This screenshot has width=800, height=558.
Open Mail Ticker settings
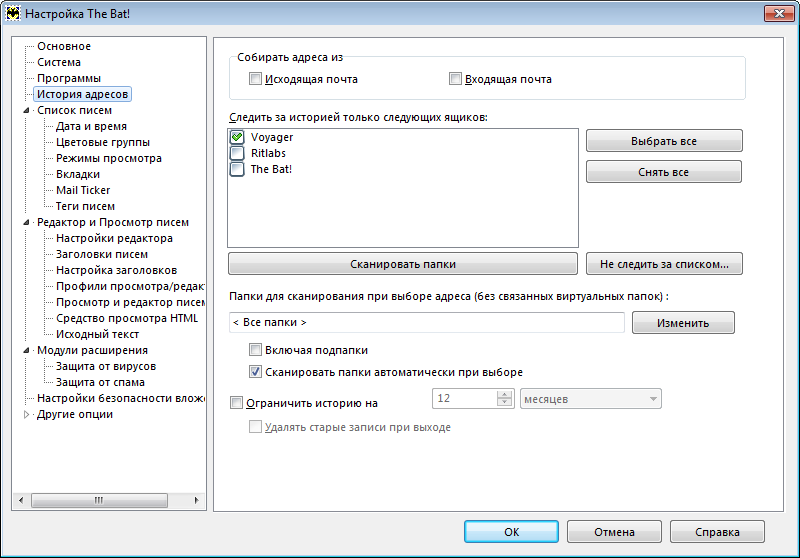click(83, 190)
